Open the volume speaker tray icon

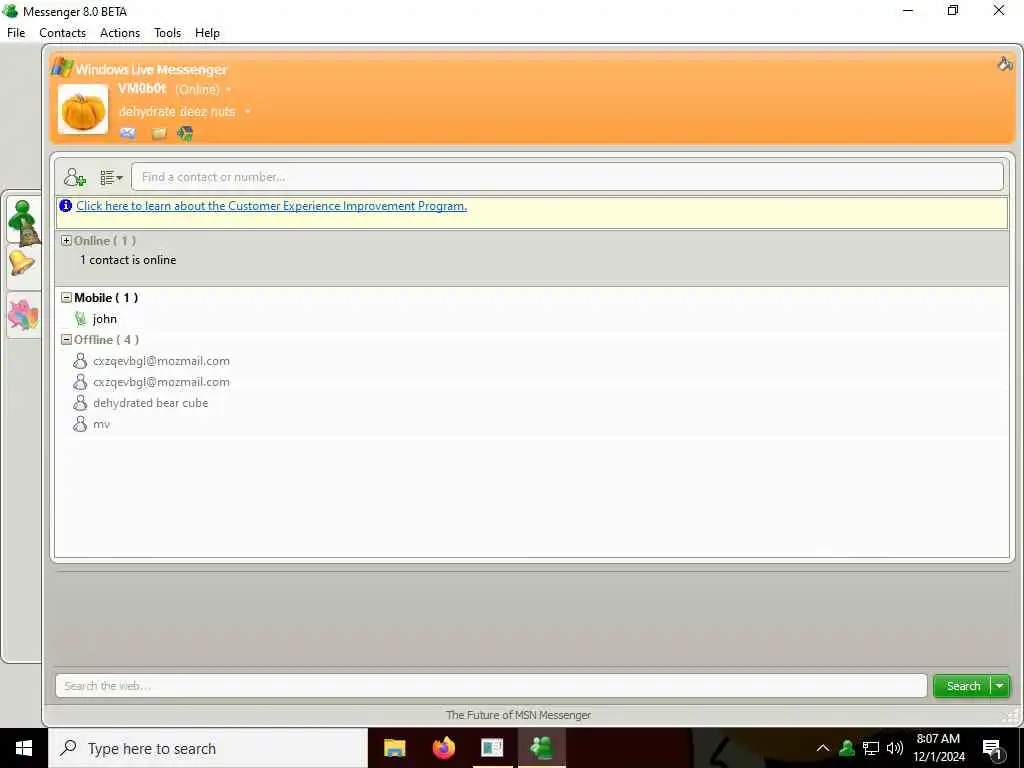(895, 748)
